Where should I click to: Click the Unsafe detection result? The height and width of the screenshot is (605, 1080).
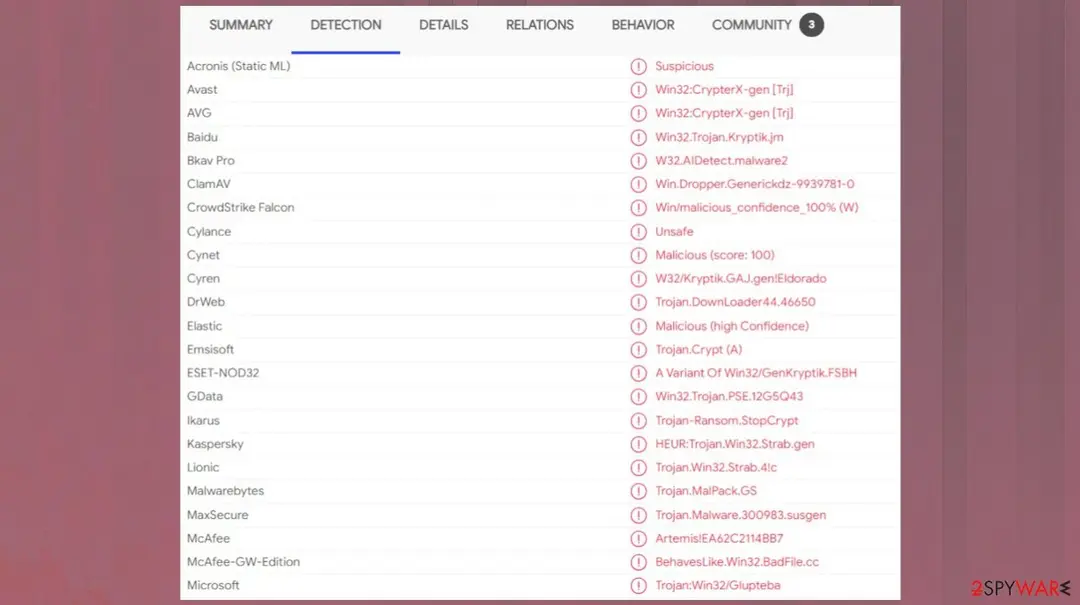674,232
